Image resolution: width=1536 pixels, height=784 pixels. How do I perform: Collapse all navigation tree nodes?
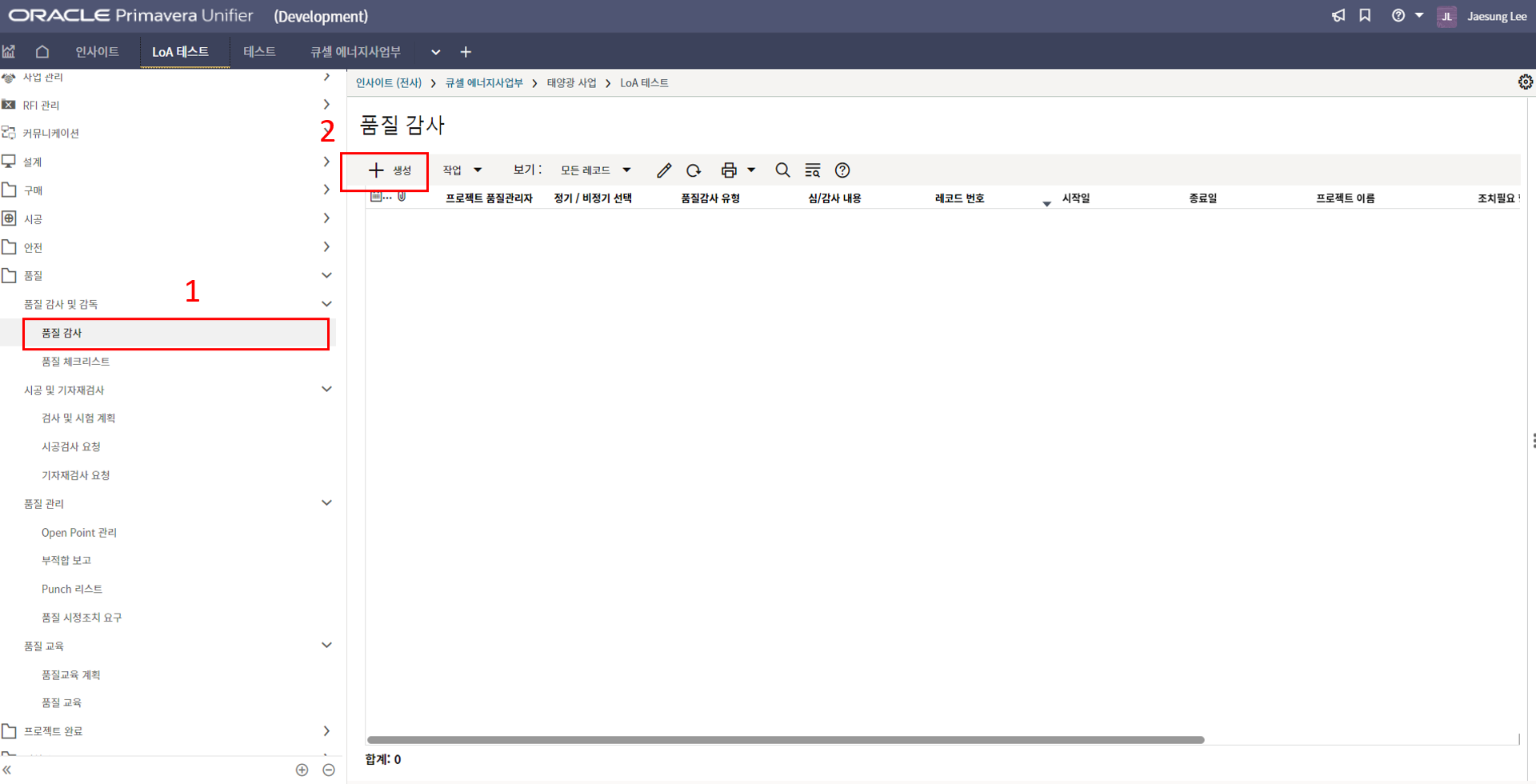329,770
